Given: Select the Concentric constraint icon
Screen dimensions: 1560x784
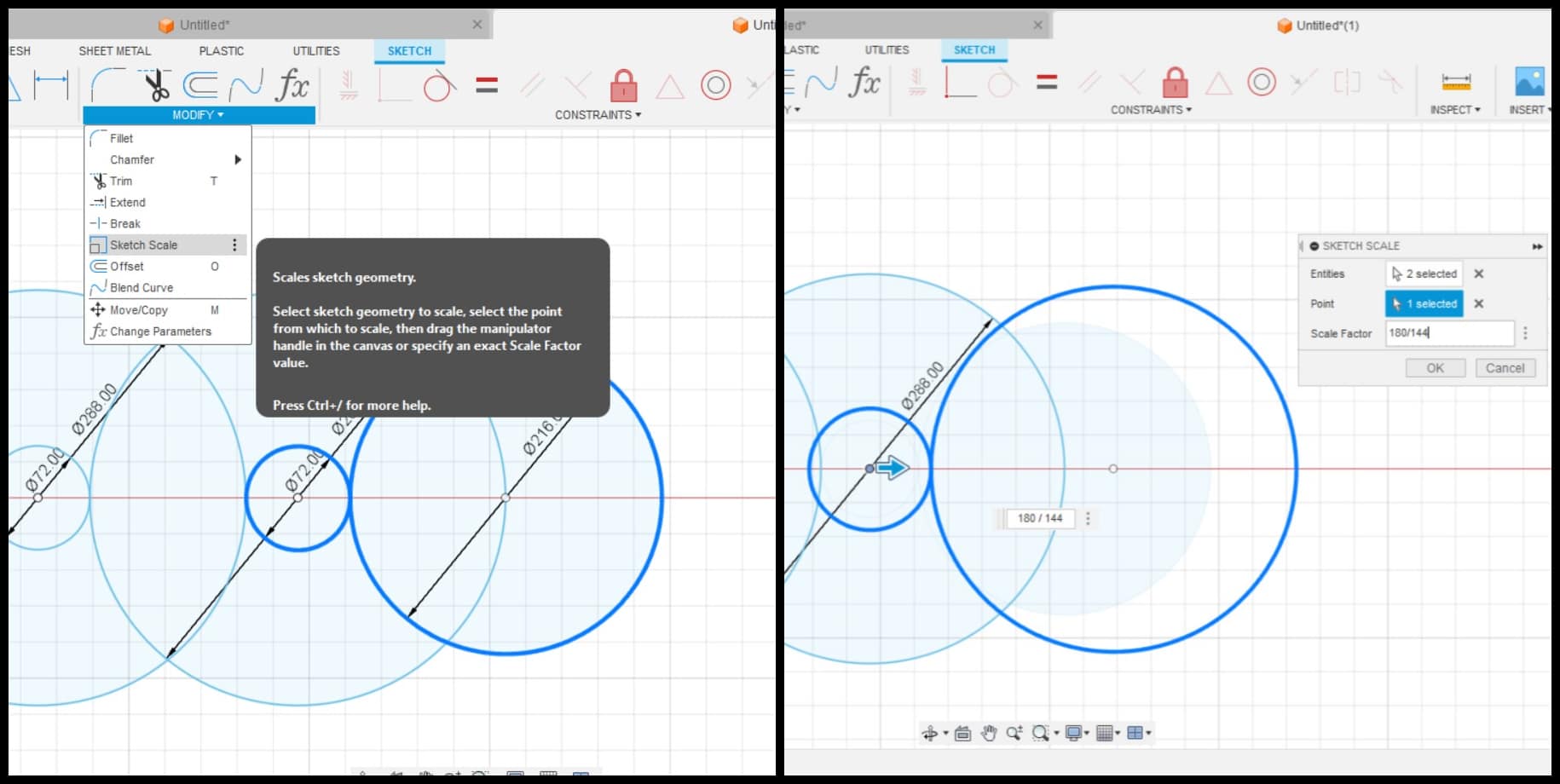Looking at the screenshot, I should coord(717,85).
